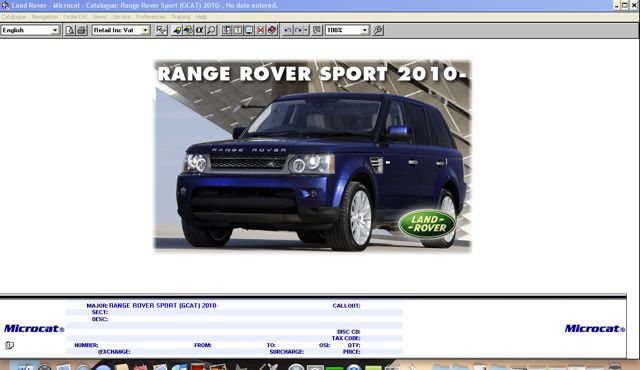
Task: Click the red X toolbar icon
Action: (x=260, y=30)
